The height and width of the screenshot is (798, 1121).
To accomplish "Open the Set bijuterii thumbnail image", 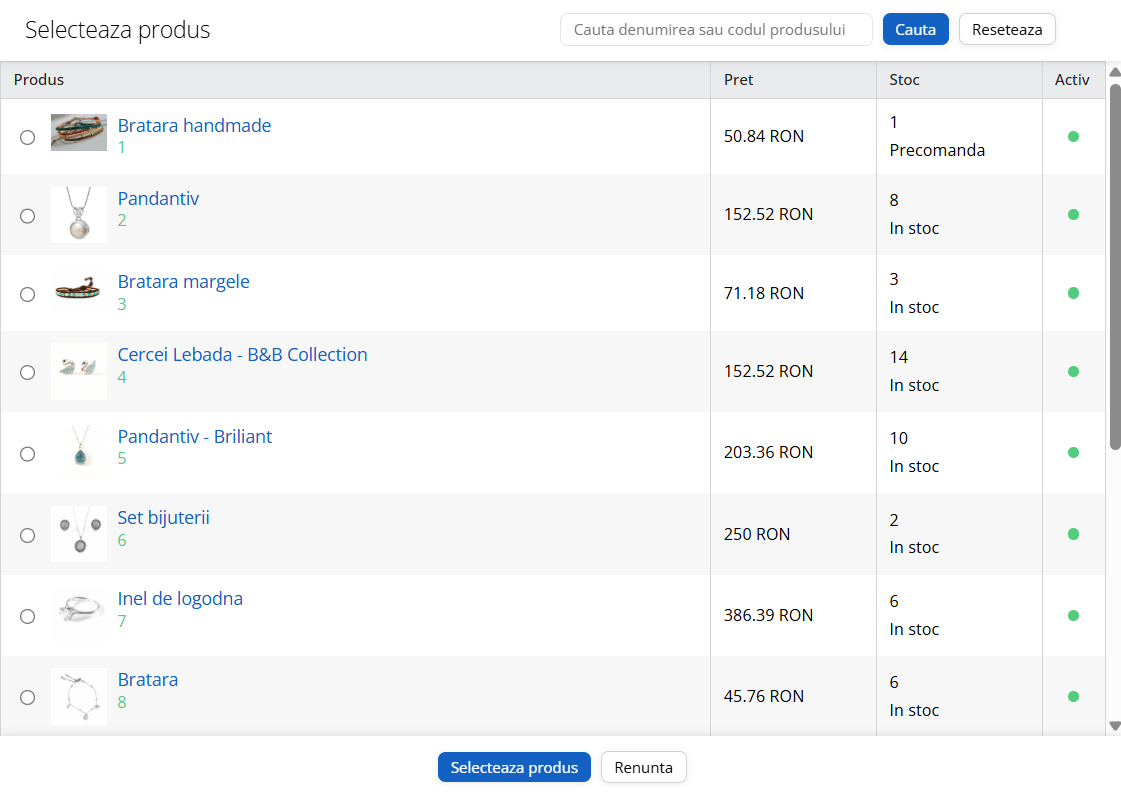I will 79,533.
